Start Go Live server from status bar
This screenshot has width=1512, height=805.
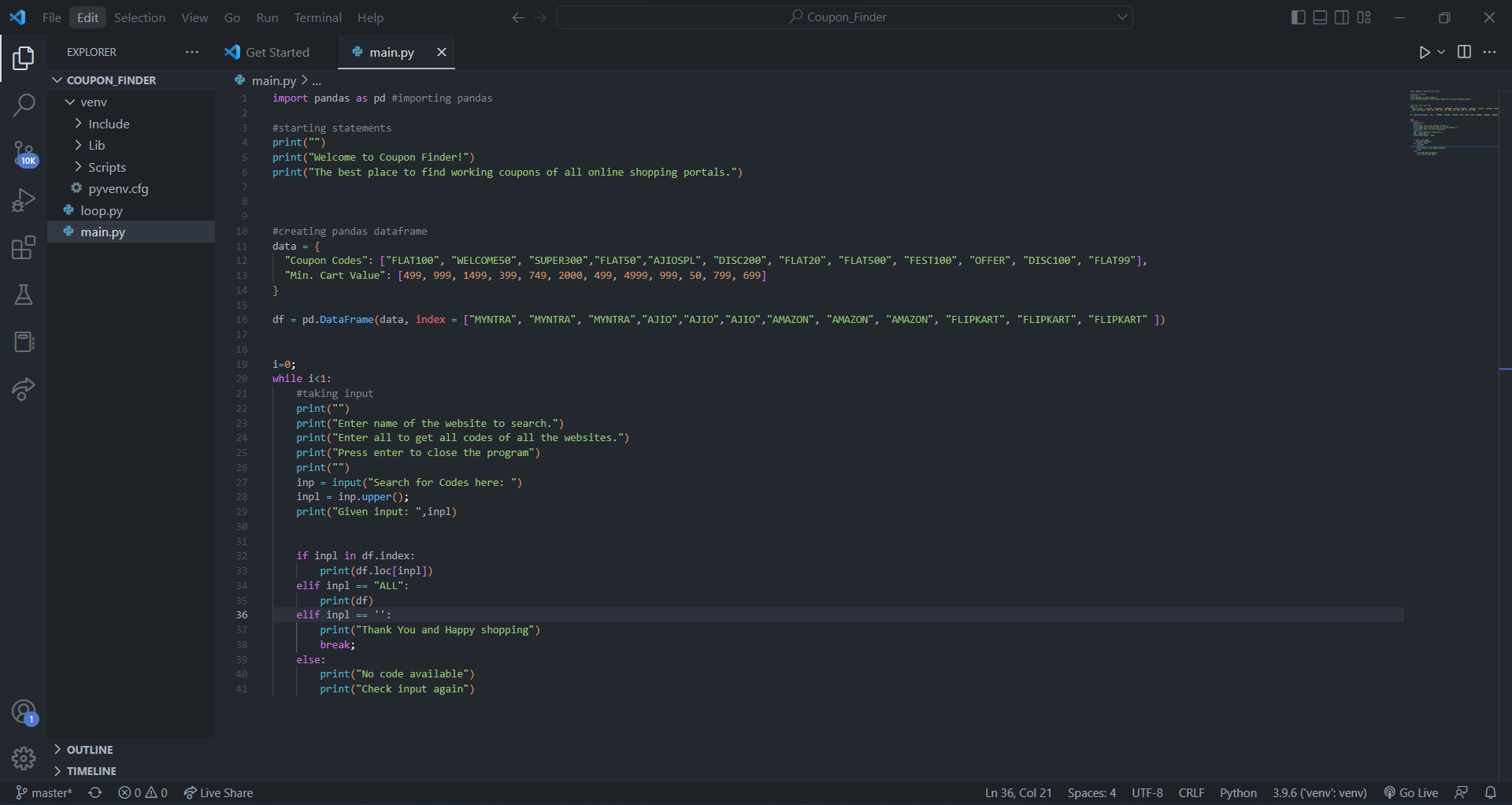pos(1411,793)
